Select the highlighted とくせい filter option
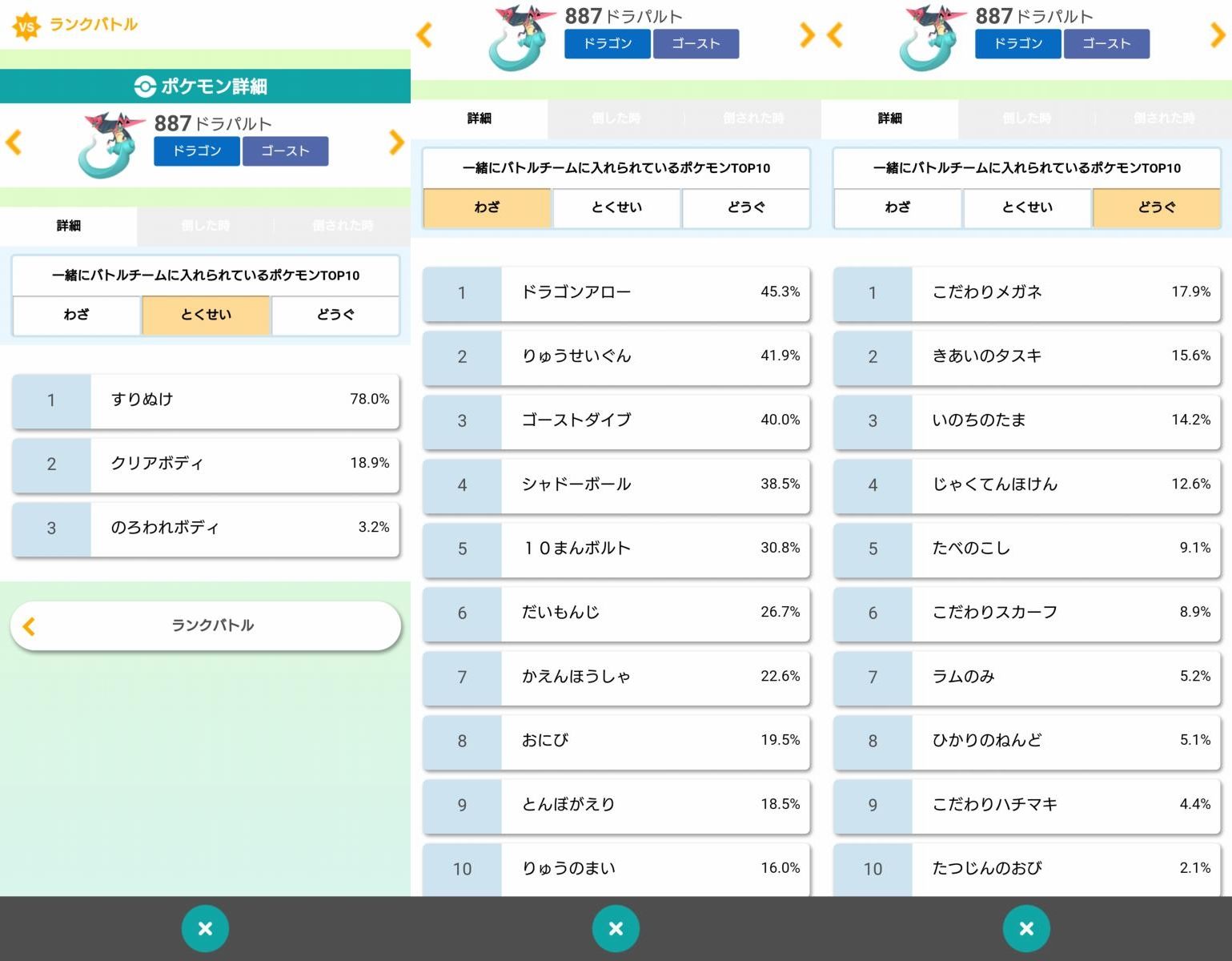The height and width of the screenshot is (961, 1232). click(206, 315)
